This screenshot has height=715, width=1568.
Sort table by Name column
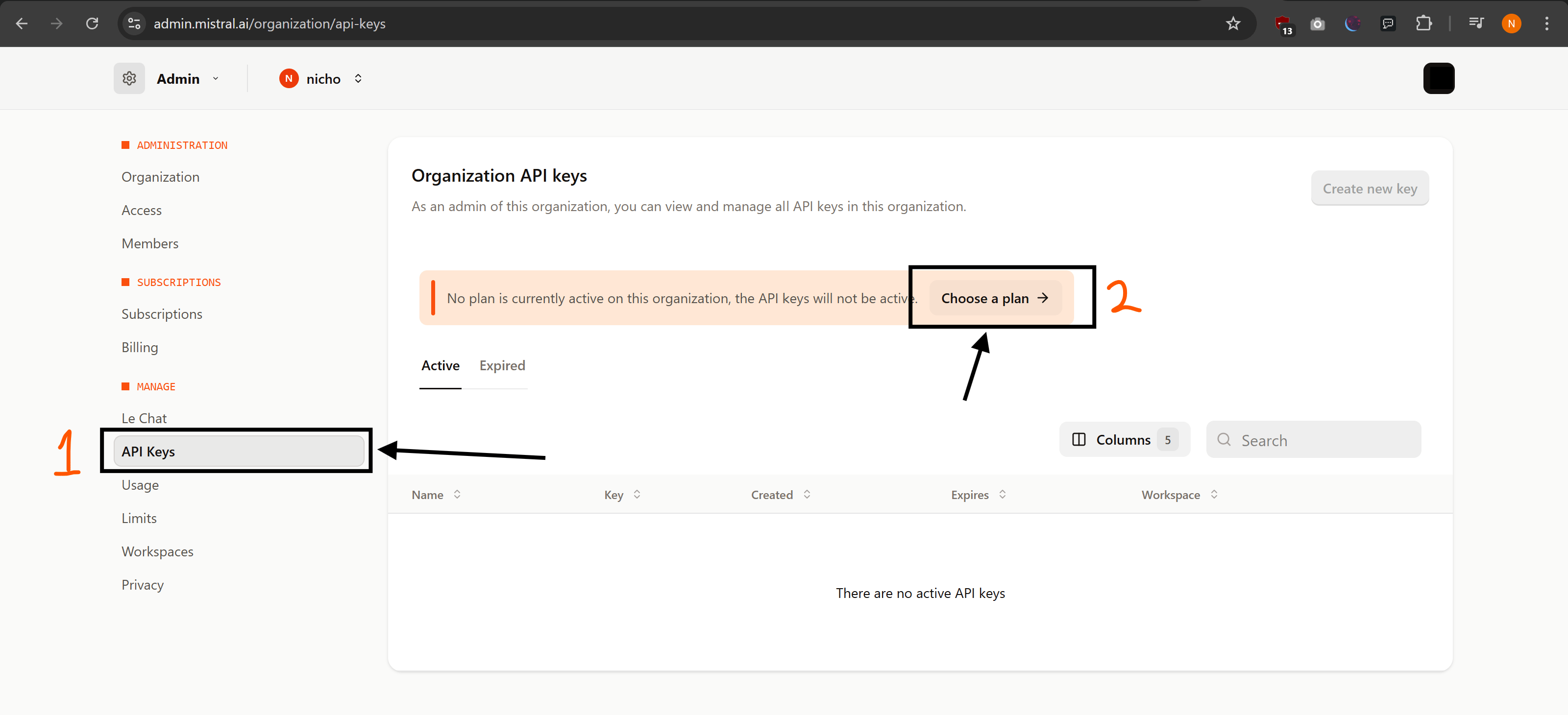436,495
